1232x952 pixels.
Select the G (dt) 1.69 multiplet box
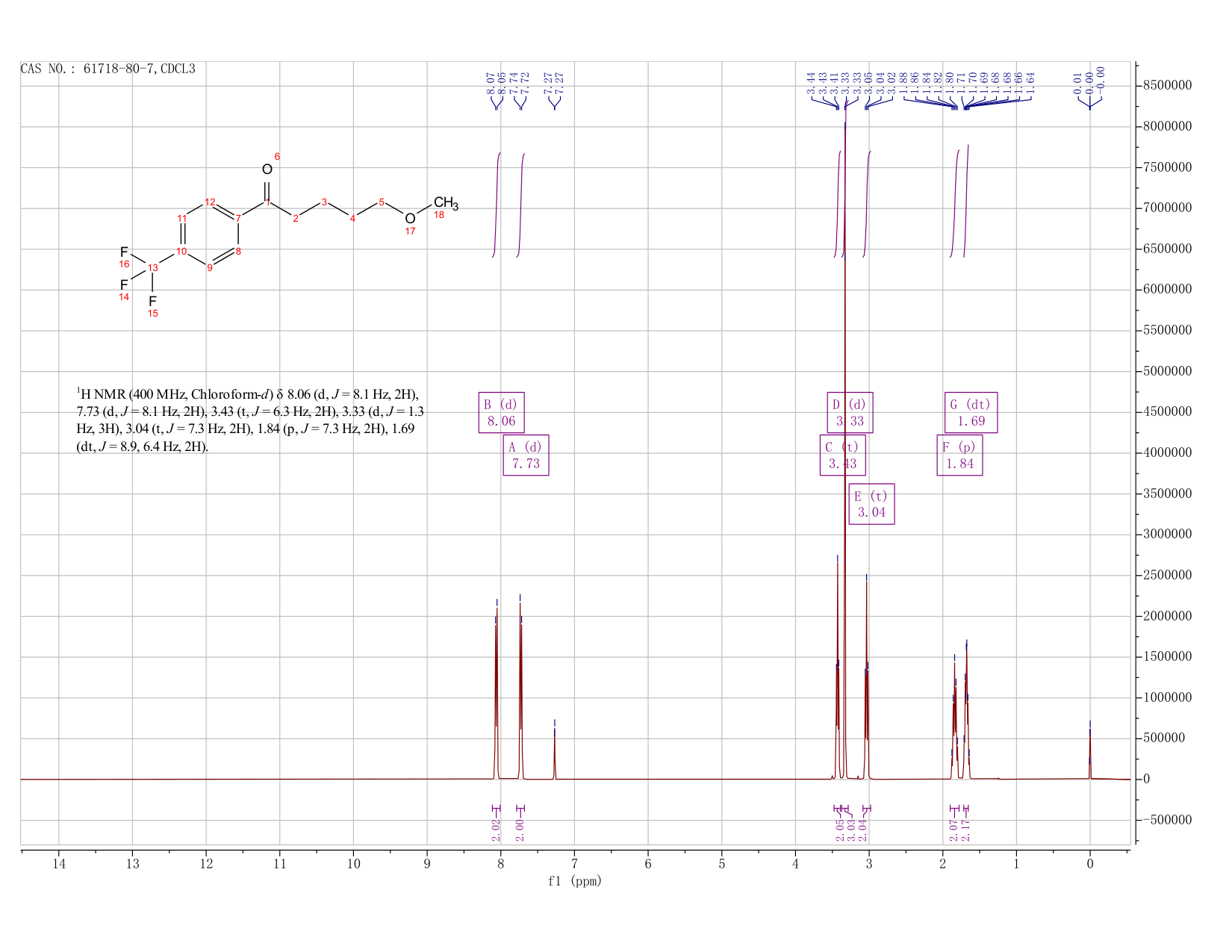pos(971,412)
